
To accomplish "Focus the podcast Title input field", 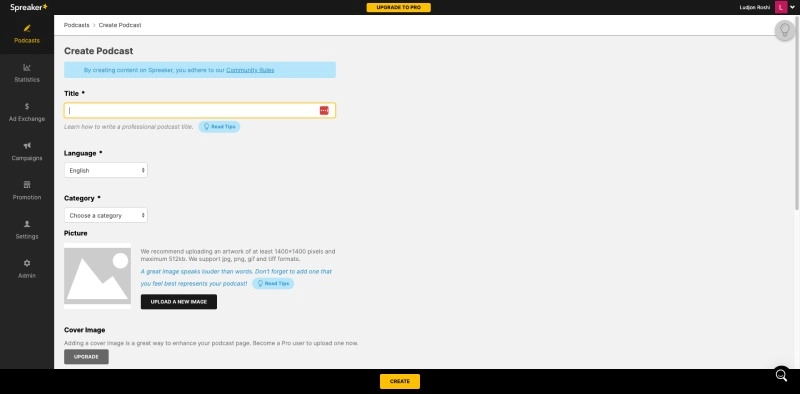I will [199, 111].
